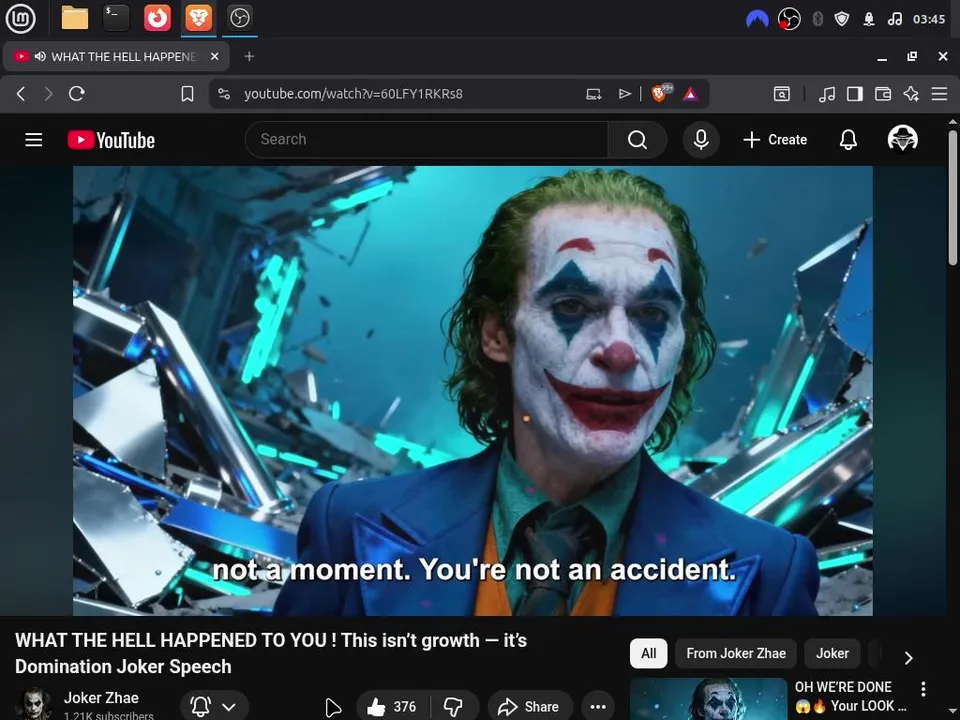
Task: Click the clock showing 03:45
Action: [929, 20]
